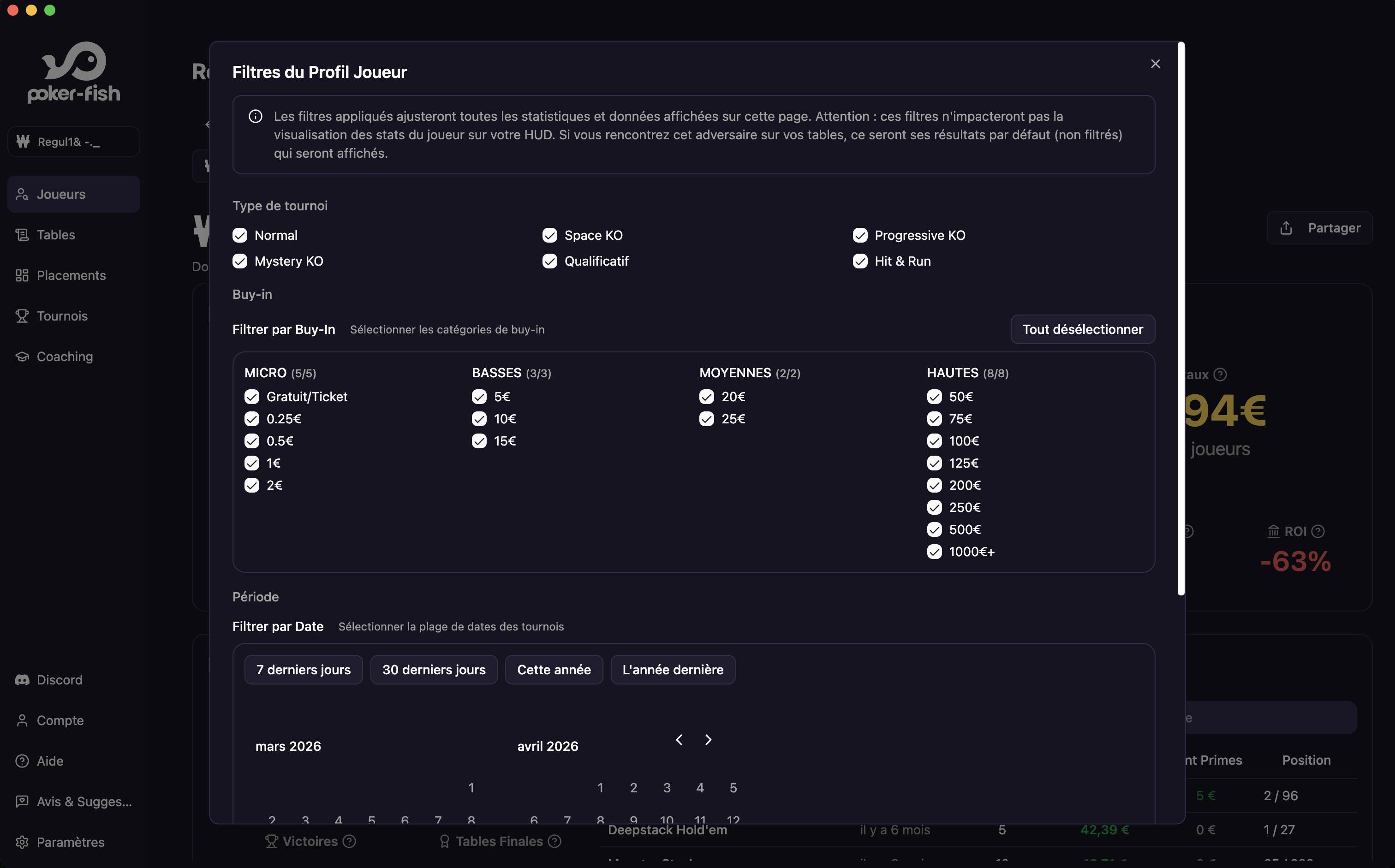
Task: Toggle the 15€ buy-in checkbox
Action: point(479,441)
